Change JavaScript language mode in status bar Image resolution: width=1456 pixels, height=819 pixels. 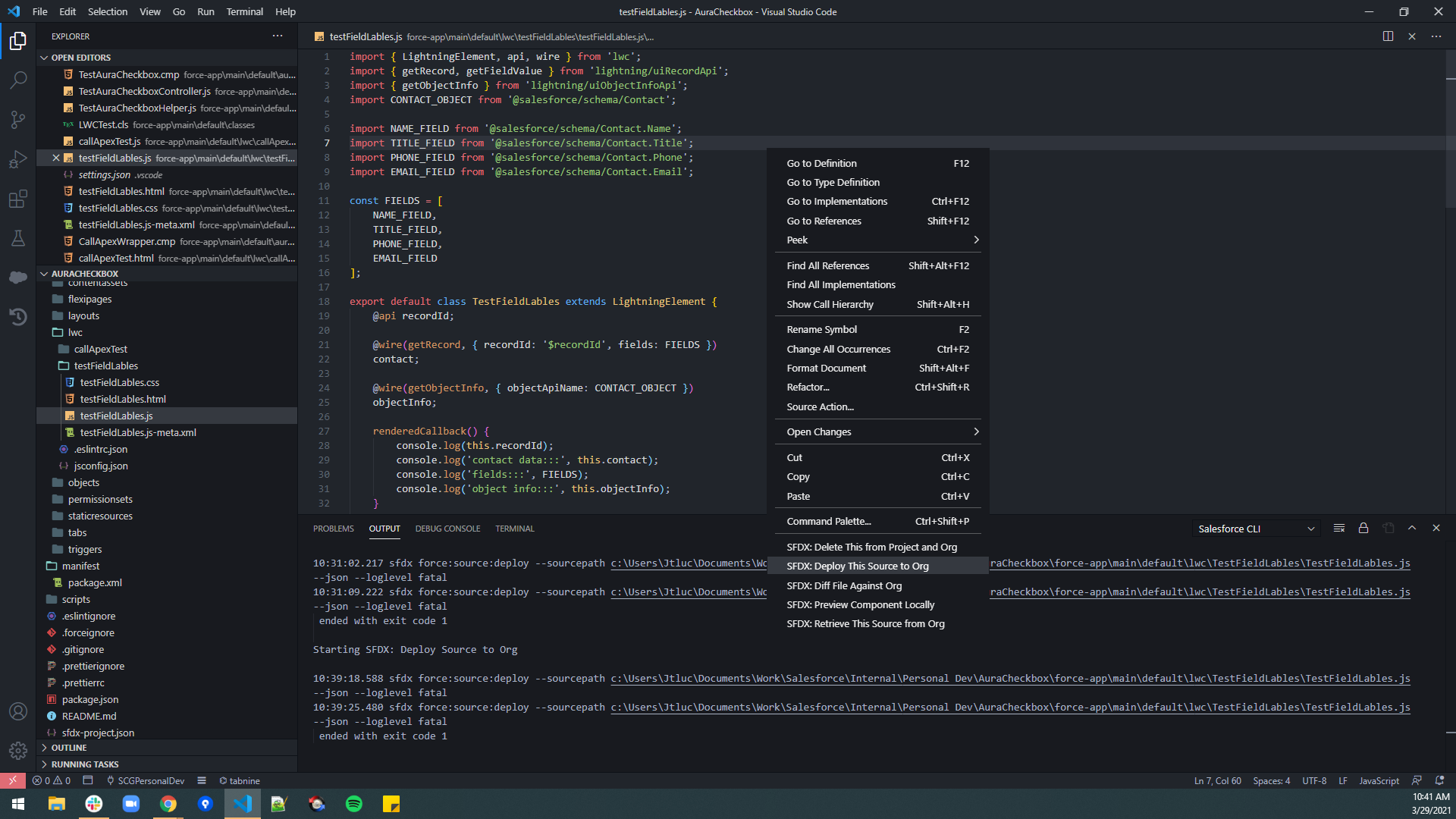pyautogui.click(x=1379, y=780)
